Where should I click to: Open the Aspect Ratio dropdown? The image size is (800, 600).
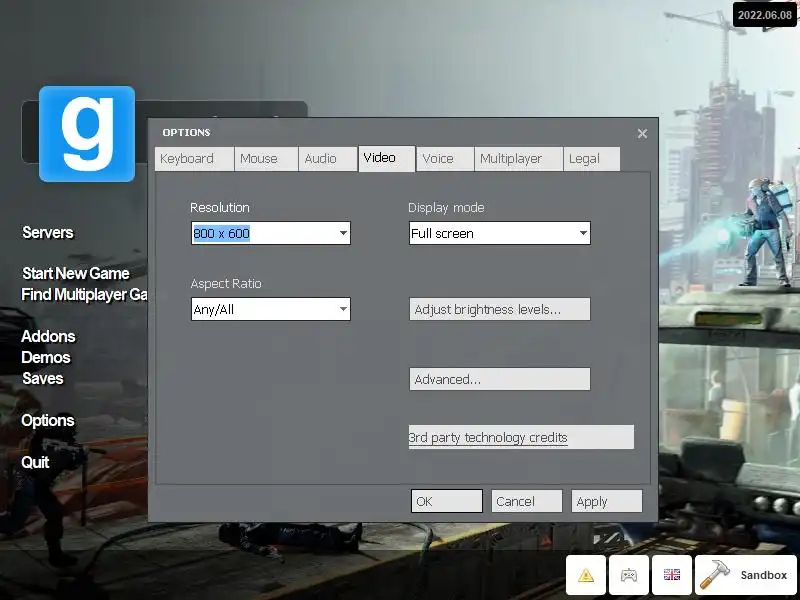[x=271, y=309]
